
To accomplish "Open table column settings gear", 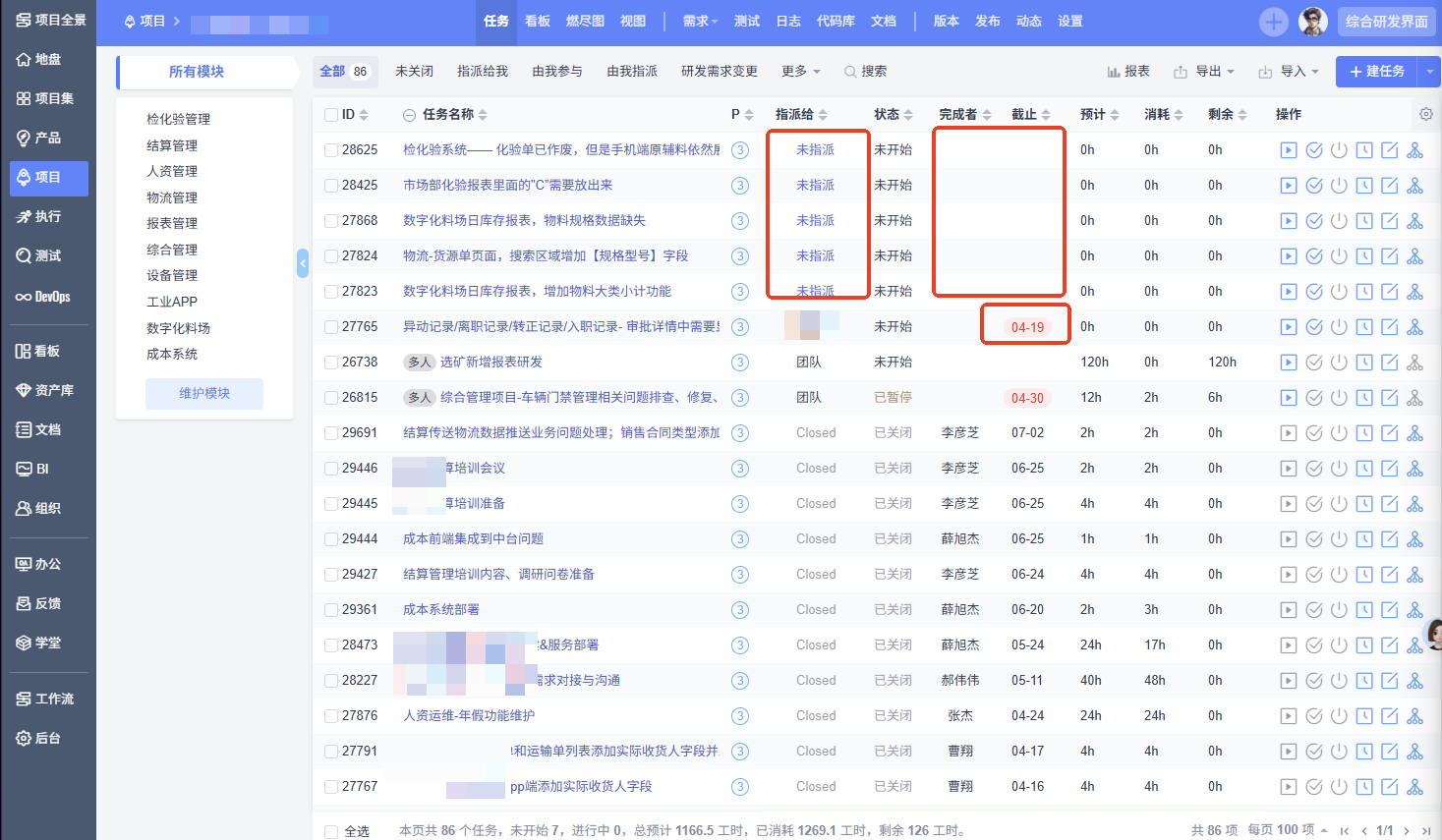I will 1425,114.
